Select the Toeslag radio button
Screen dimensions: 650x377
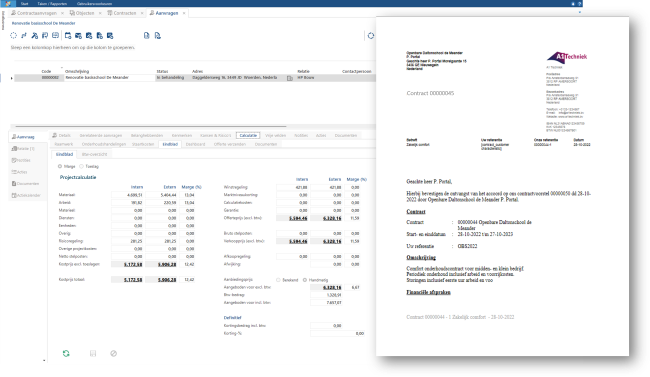point(81,166)
